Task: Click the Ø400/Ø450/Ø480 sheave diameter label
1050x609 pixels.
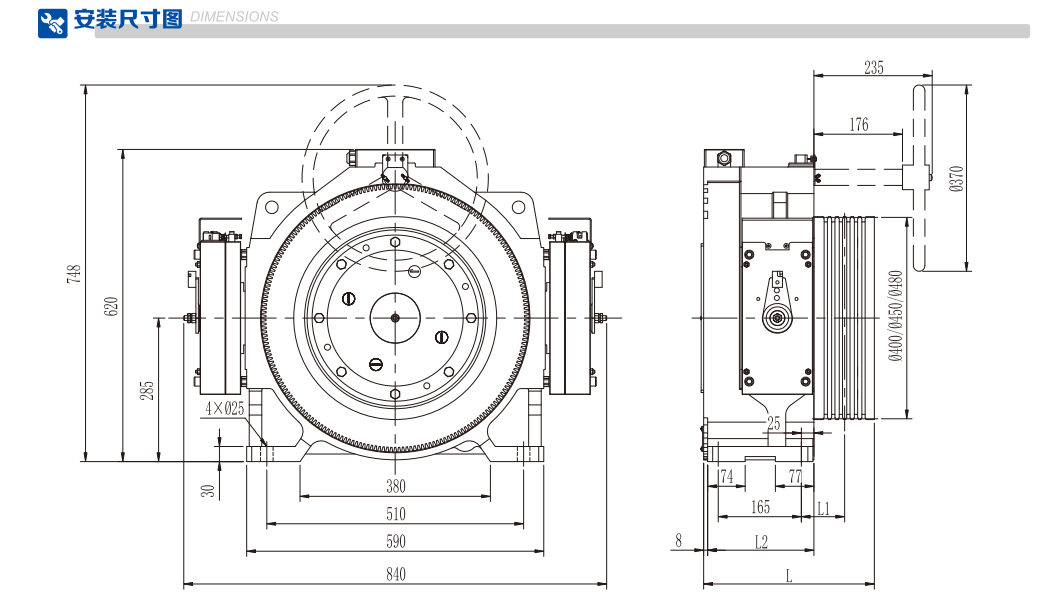Action: click(x=895, y=316)
